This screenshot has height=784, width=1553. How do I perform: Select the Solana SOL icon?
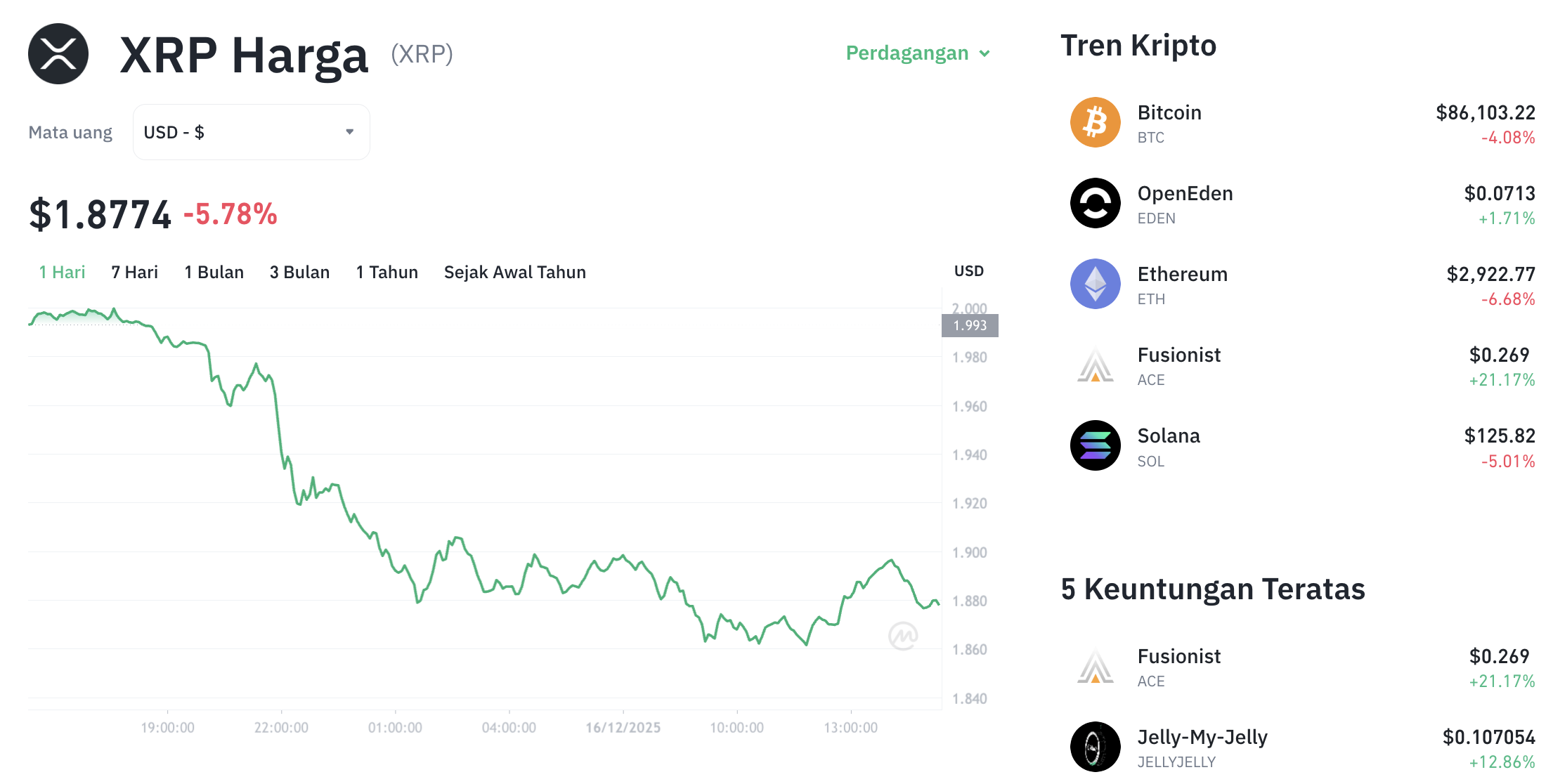pyautogui.click(x=1094, y=445)
